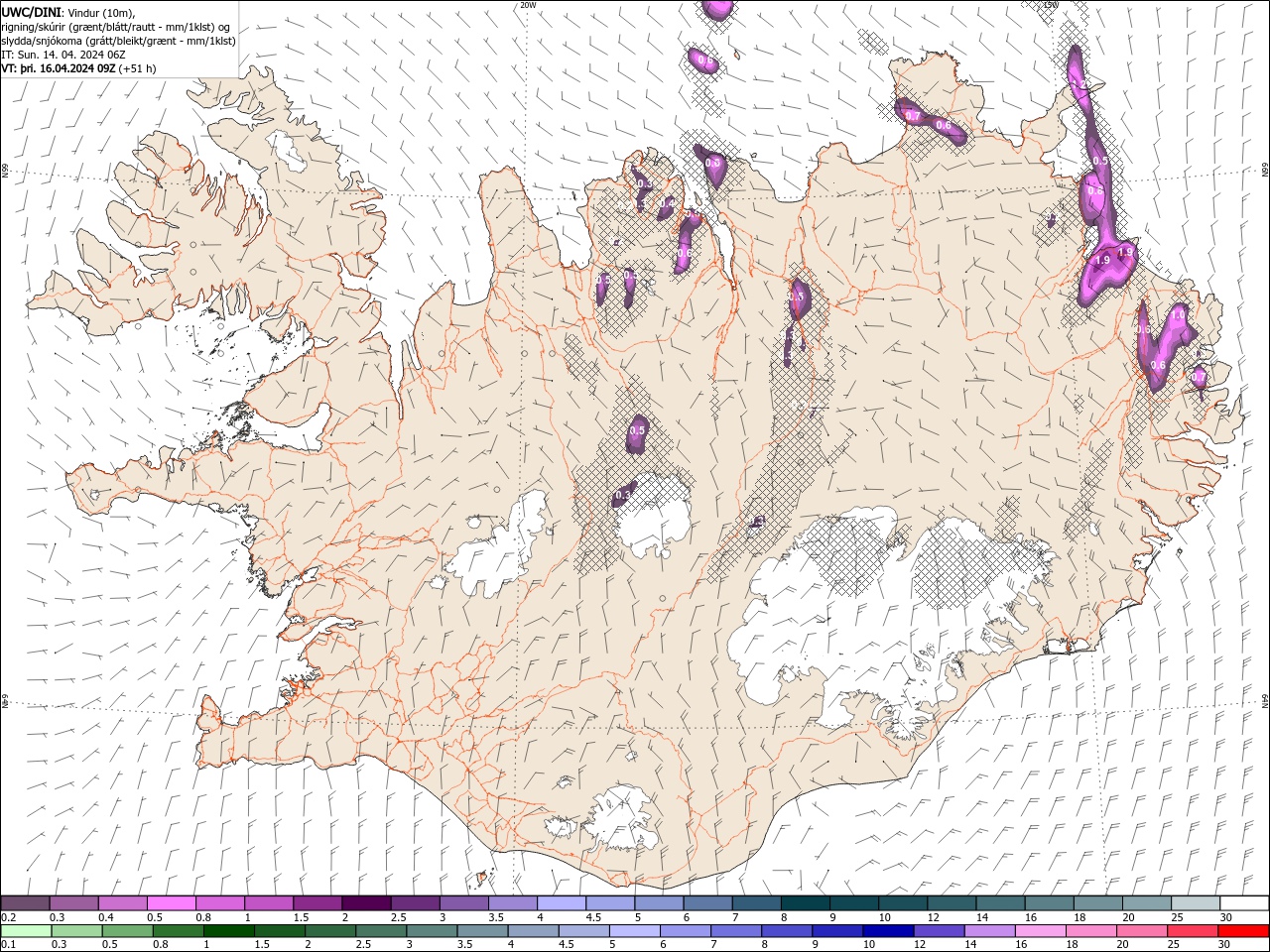Click the '0.2' label under the upper legend

(x=8, y=917)
